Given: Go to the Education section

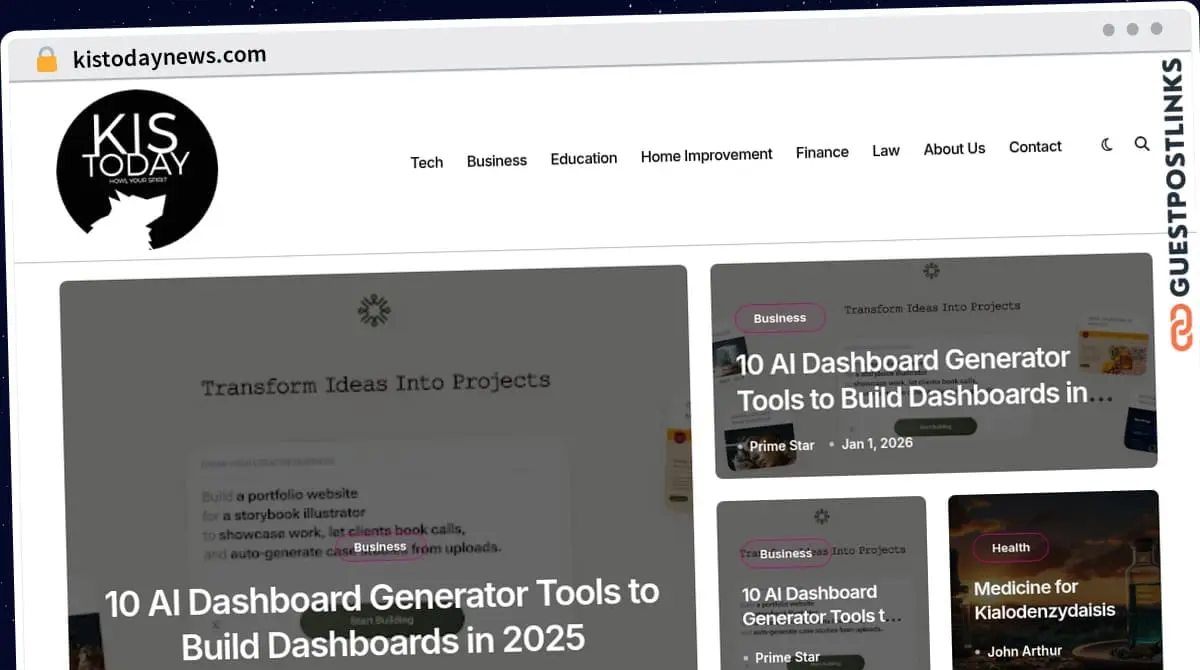Looking at the screenshot, I should pyautogui.click(x=583, y=158).
